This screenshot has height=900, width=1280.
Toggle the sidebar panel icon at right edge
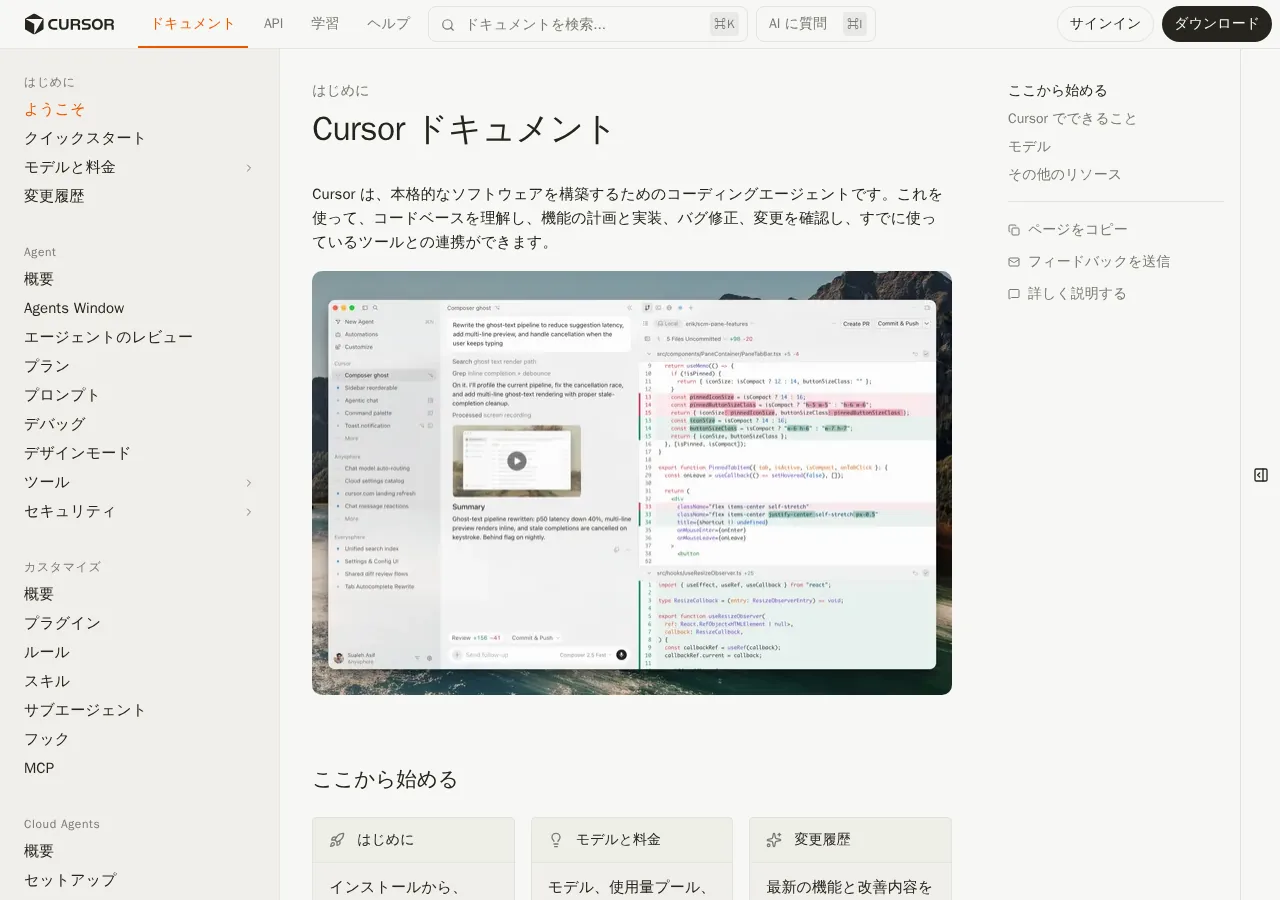pos(1261,475)
